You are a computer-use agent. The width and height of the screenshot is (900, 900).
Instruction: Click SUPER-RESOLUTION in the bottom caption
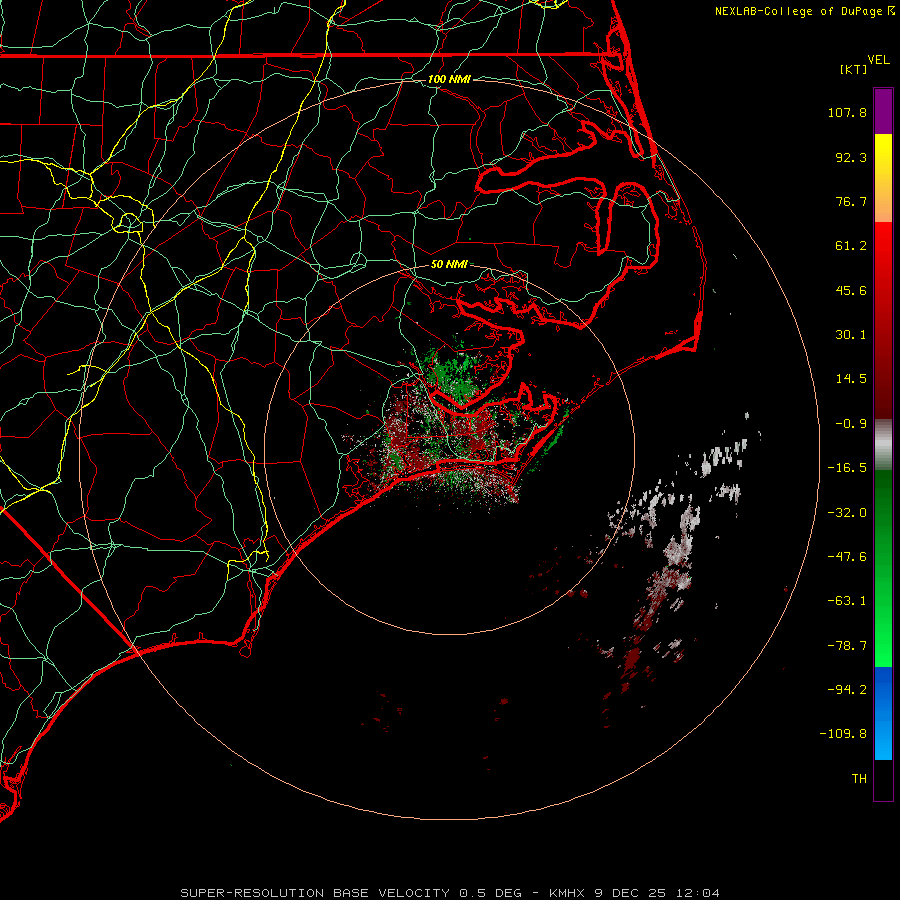tap(252, 893)
